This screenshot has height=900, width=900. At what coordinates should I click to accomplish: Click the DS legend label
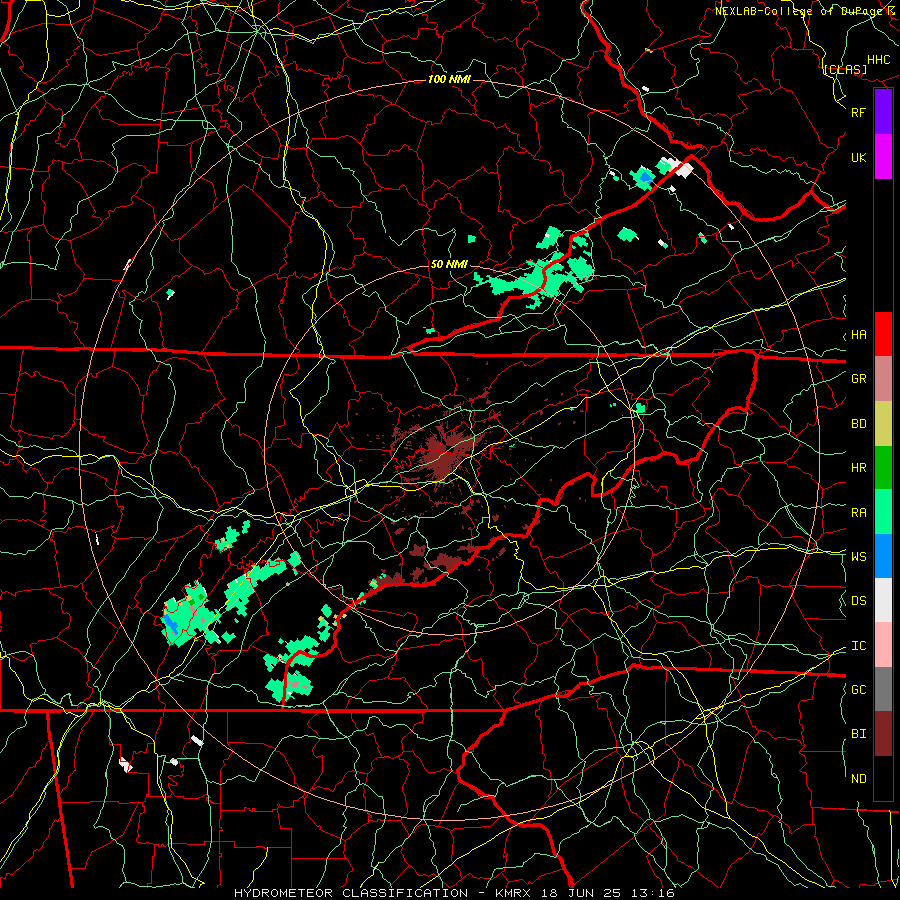pyautogui.click(x=858, y=601)
